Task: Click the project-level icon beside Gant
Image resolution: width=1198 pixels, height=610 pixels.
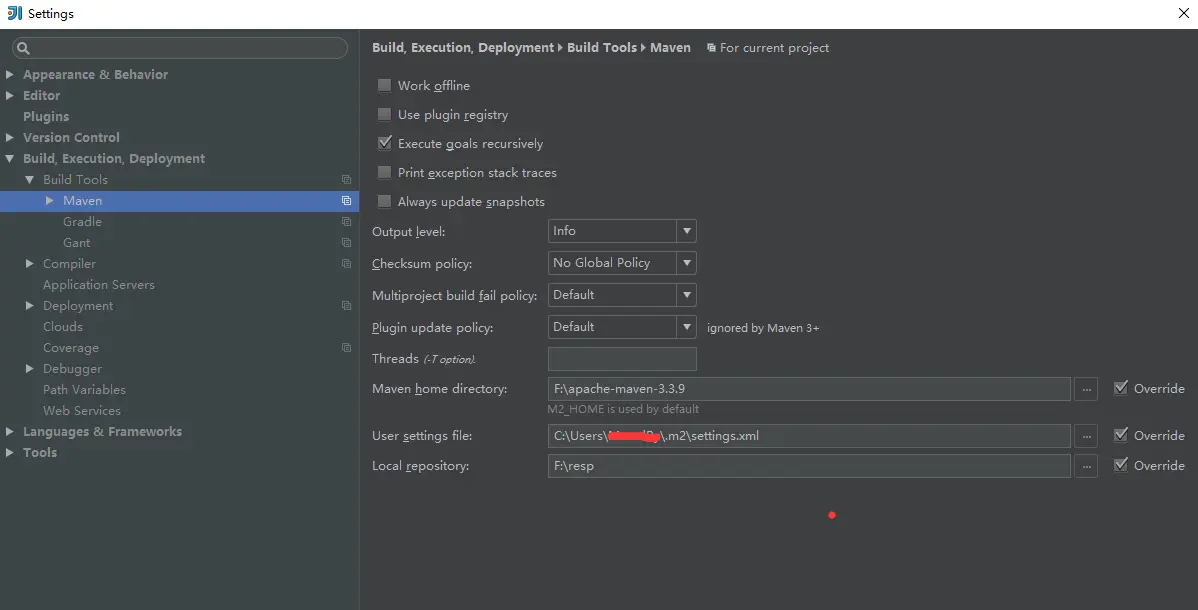Action: (346, 242)
